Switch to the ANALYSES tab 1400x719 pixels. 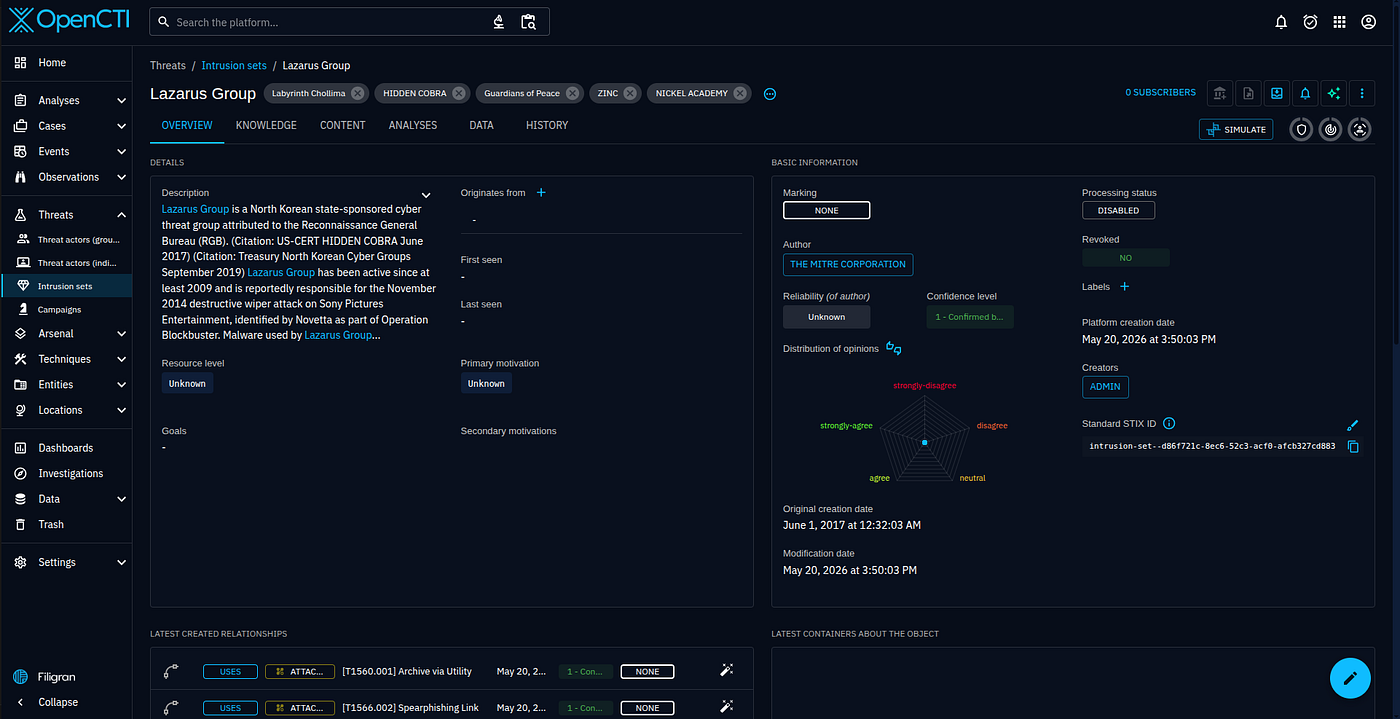coord(413,125)
